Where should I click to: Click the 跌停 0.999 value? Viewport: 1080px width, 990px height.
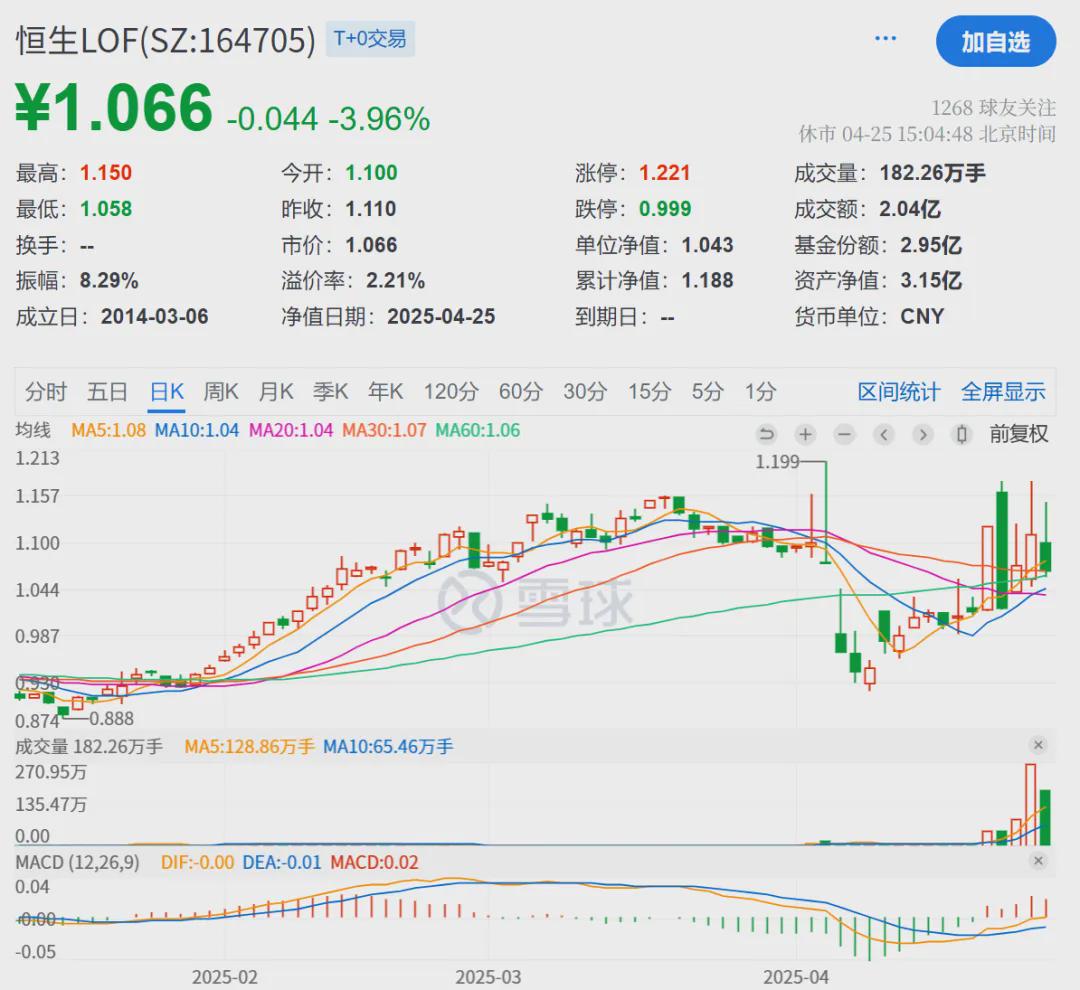pyautogui.click(x=665, y=209)
